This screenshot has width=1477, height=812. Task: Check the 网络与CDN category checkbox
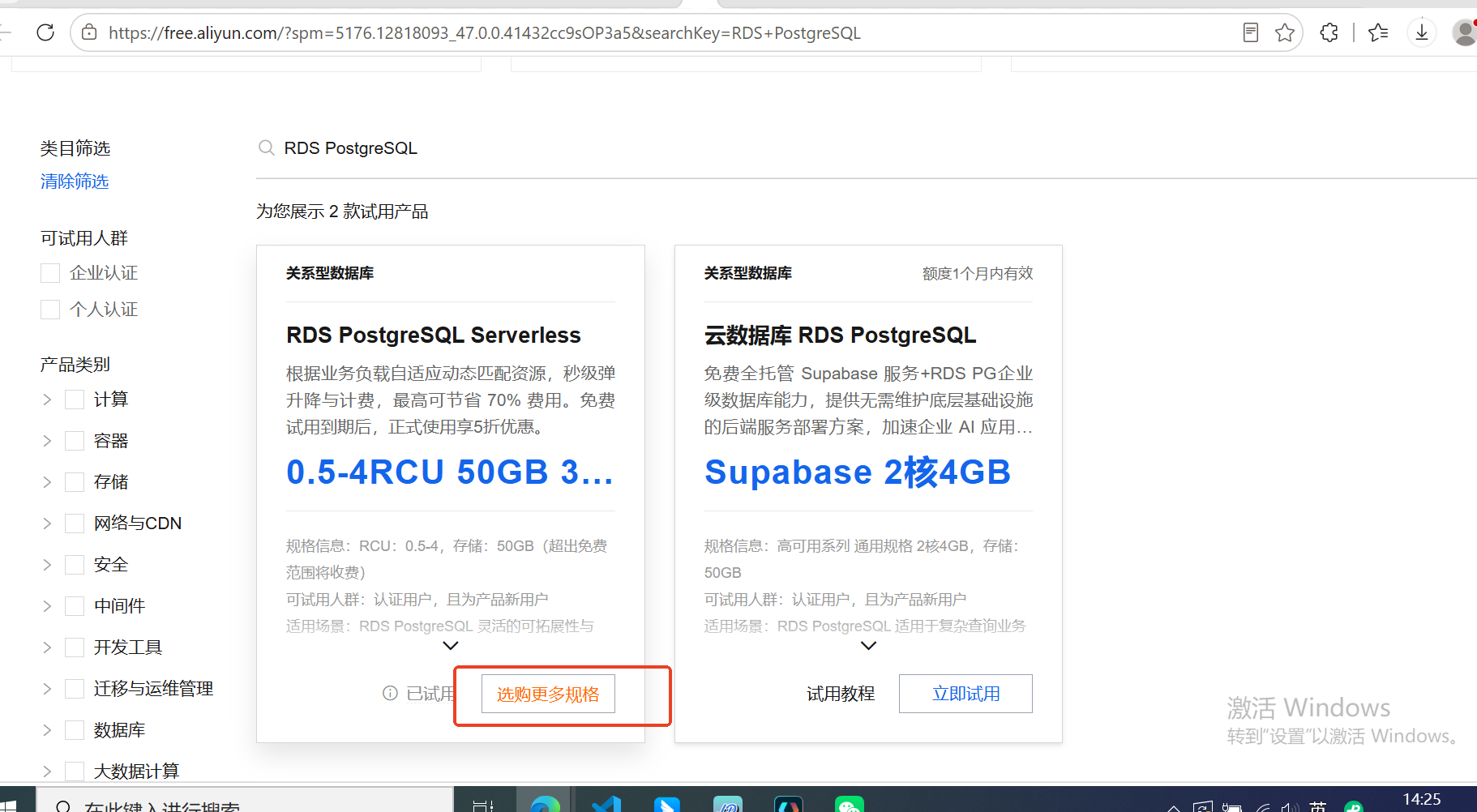(75, 524)
